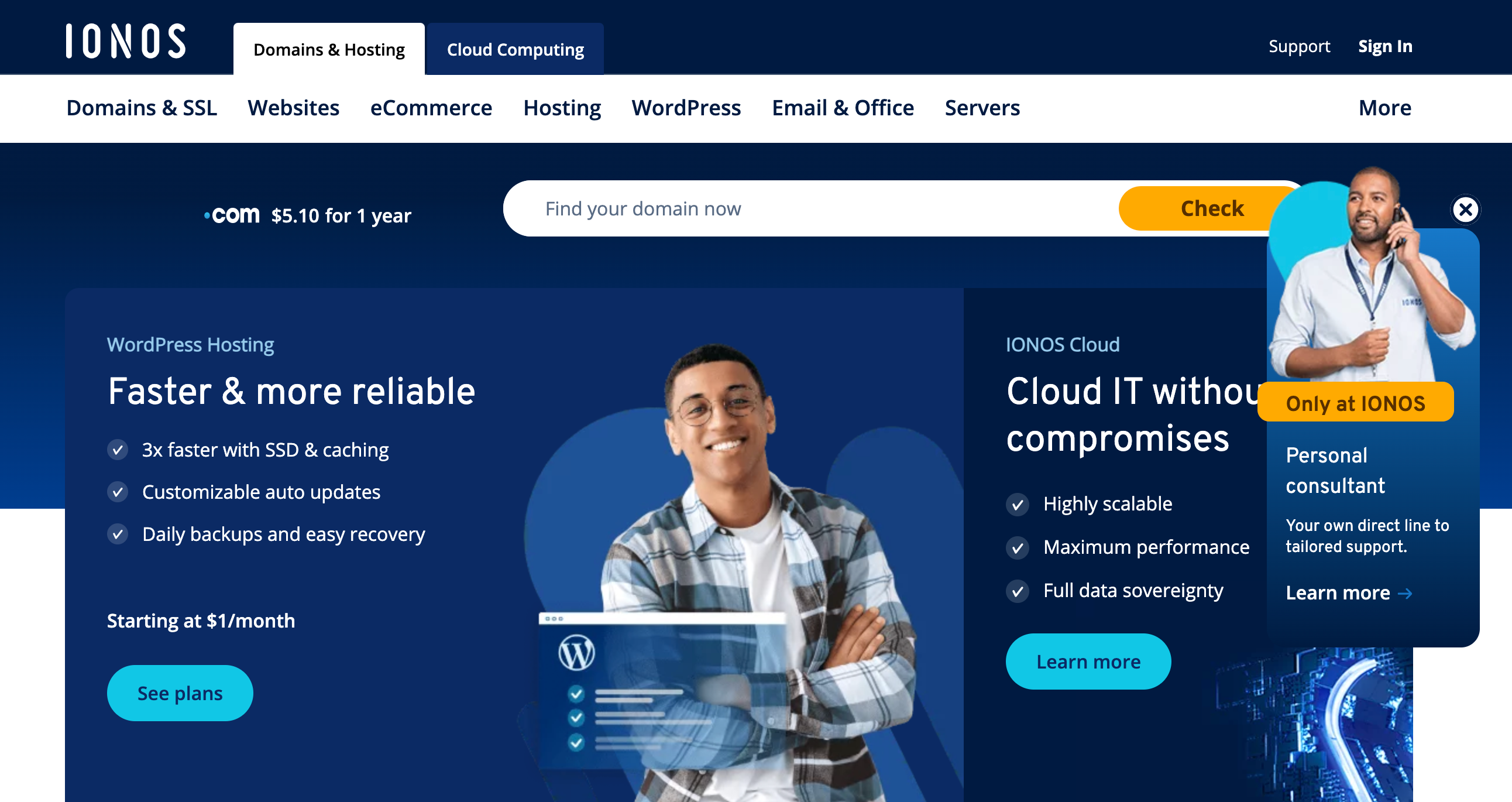The height and width of the screenshot is (802, 1512).
Task: Click checkmark beside Customizable auto updates
Action: click(118, 492)
